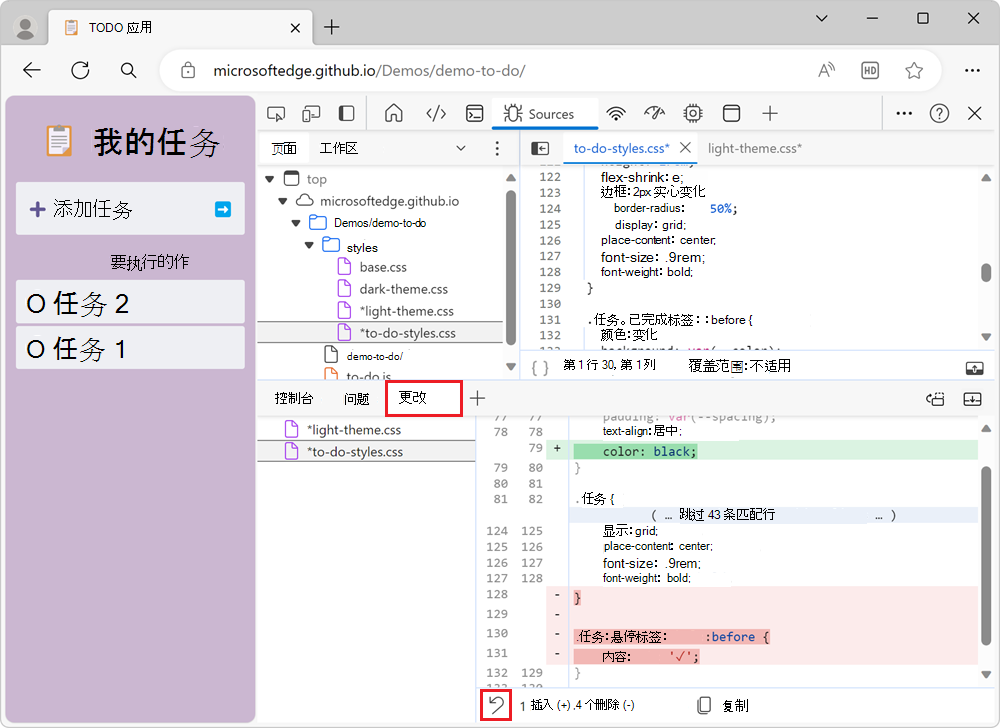Collapse the drawer with dock icon

coord(973,399)
